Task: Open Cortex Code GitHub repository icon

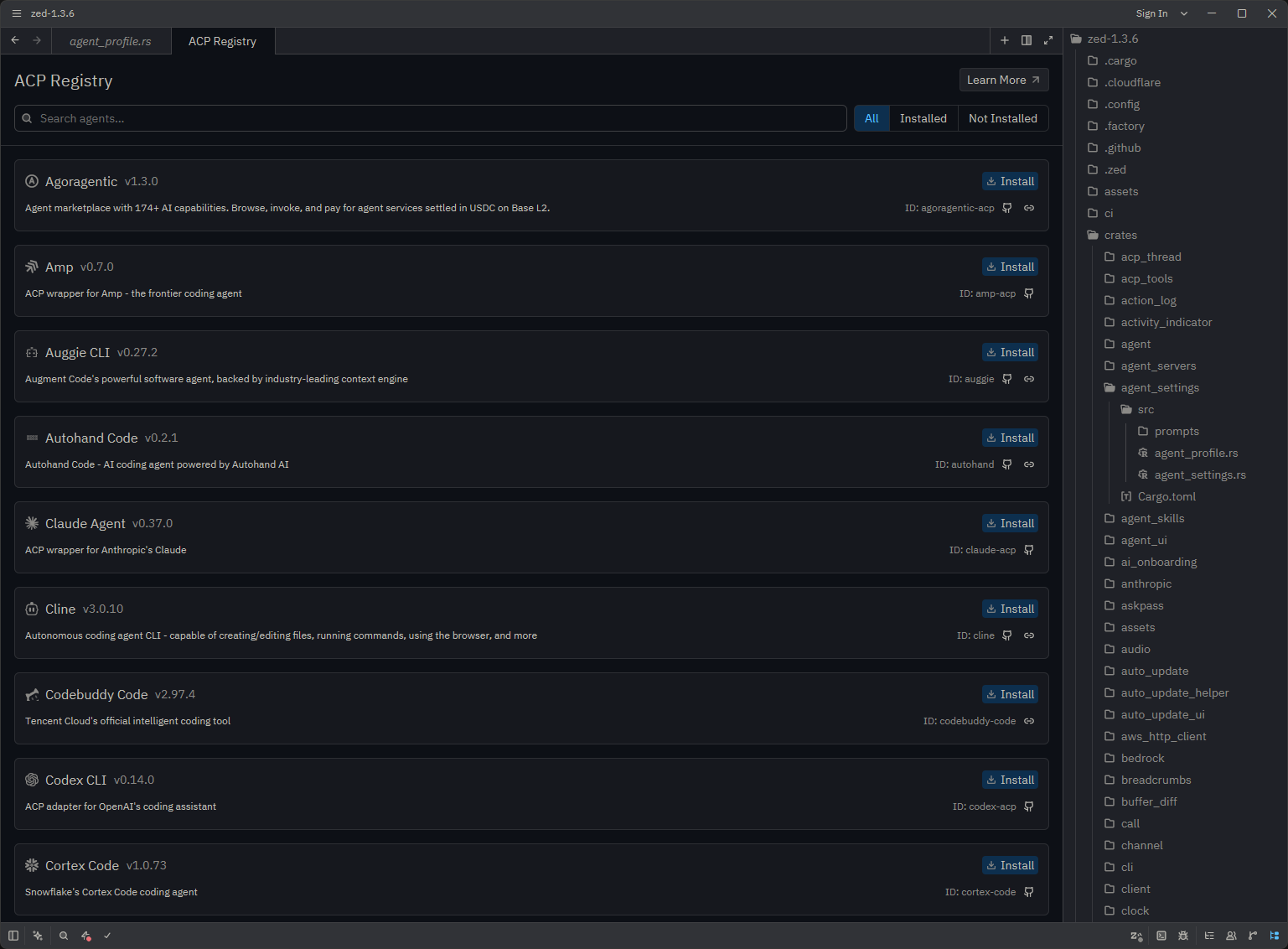Action: click(1029, 892)
